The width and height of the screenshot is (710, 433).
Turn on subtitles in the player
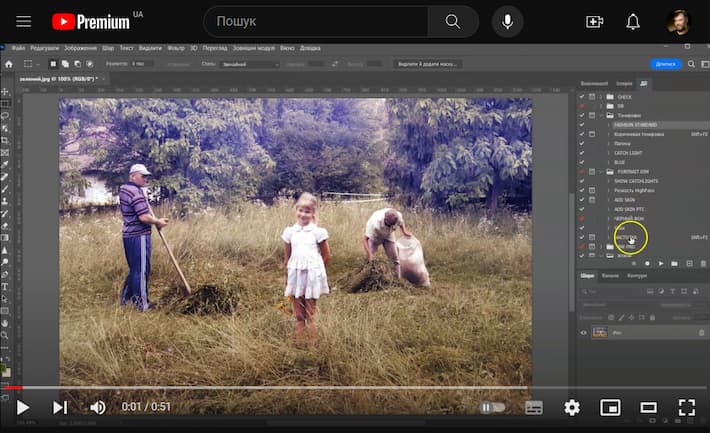tap(534, 407)
